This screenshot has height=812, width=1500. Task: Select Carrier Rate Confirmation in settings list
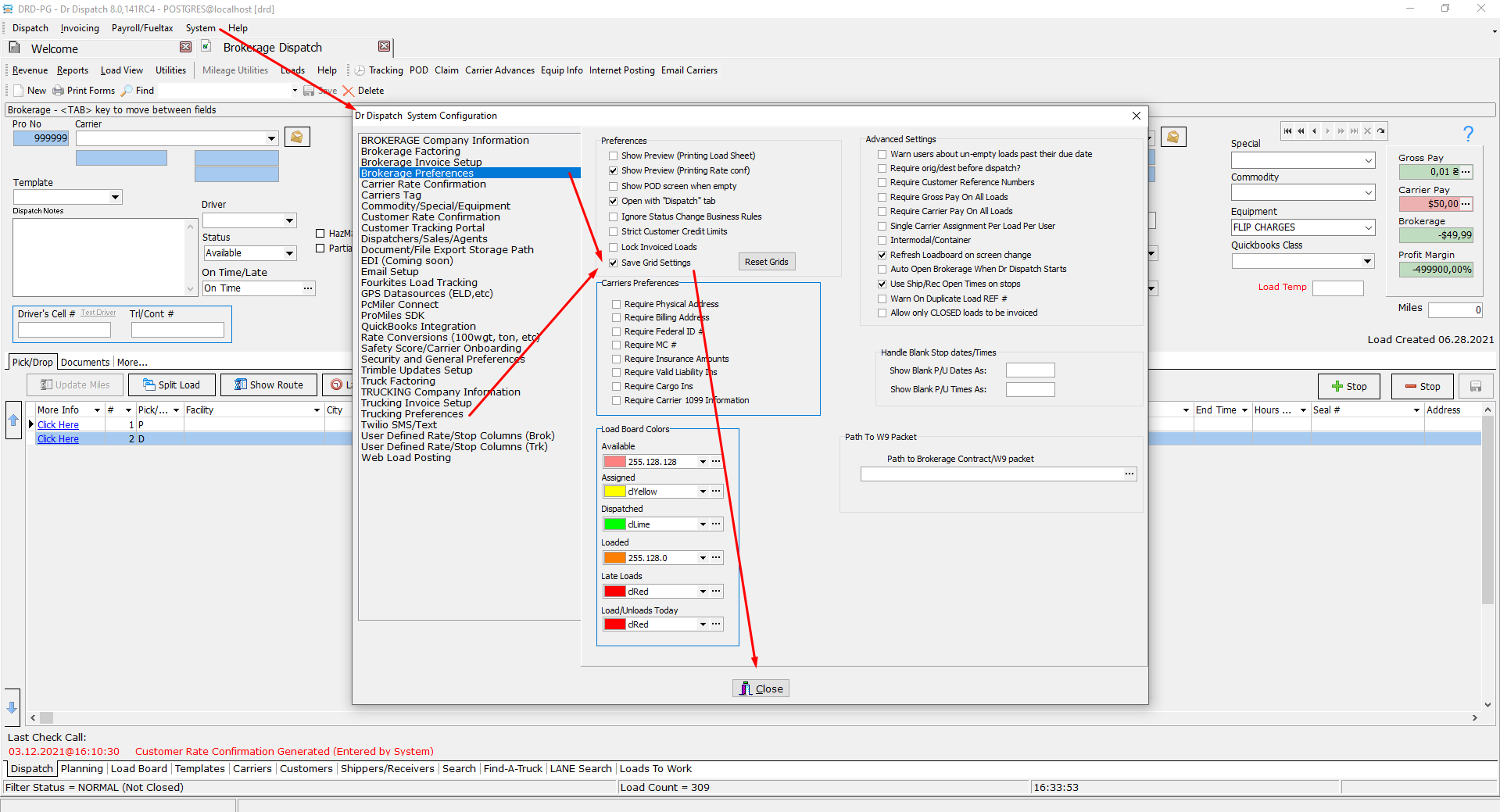[423, 184]
